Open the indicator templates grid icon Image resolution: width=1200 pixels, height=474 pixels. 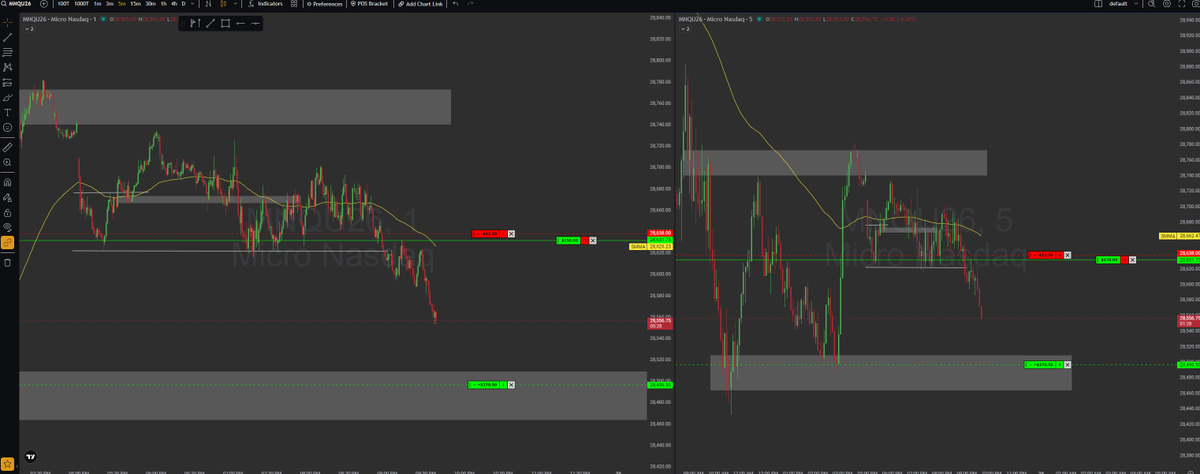coord(294,4)
